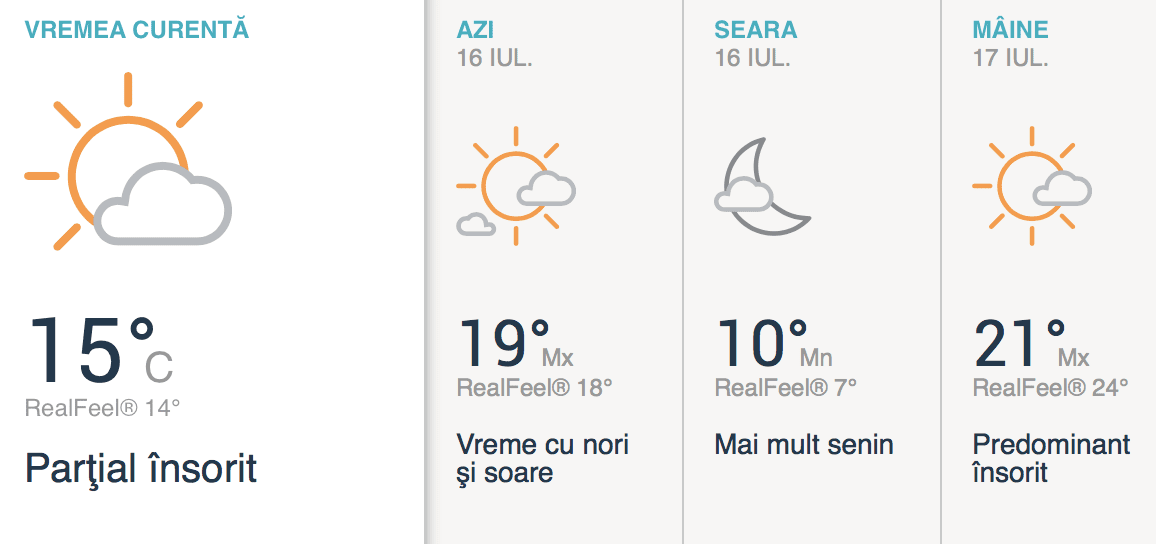Click the Predominant însorit description
This screenshot has width=1156, height=544.
(1050, 457)
